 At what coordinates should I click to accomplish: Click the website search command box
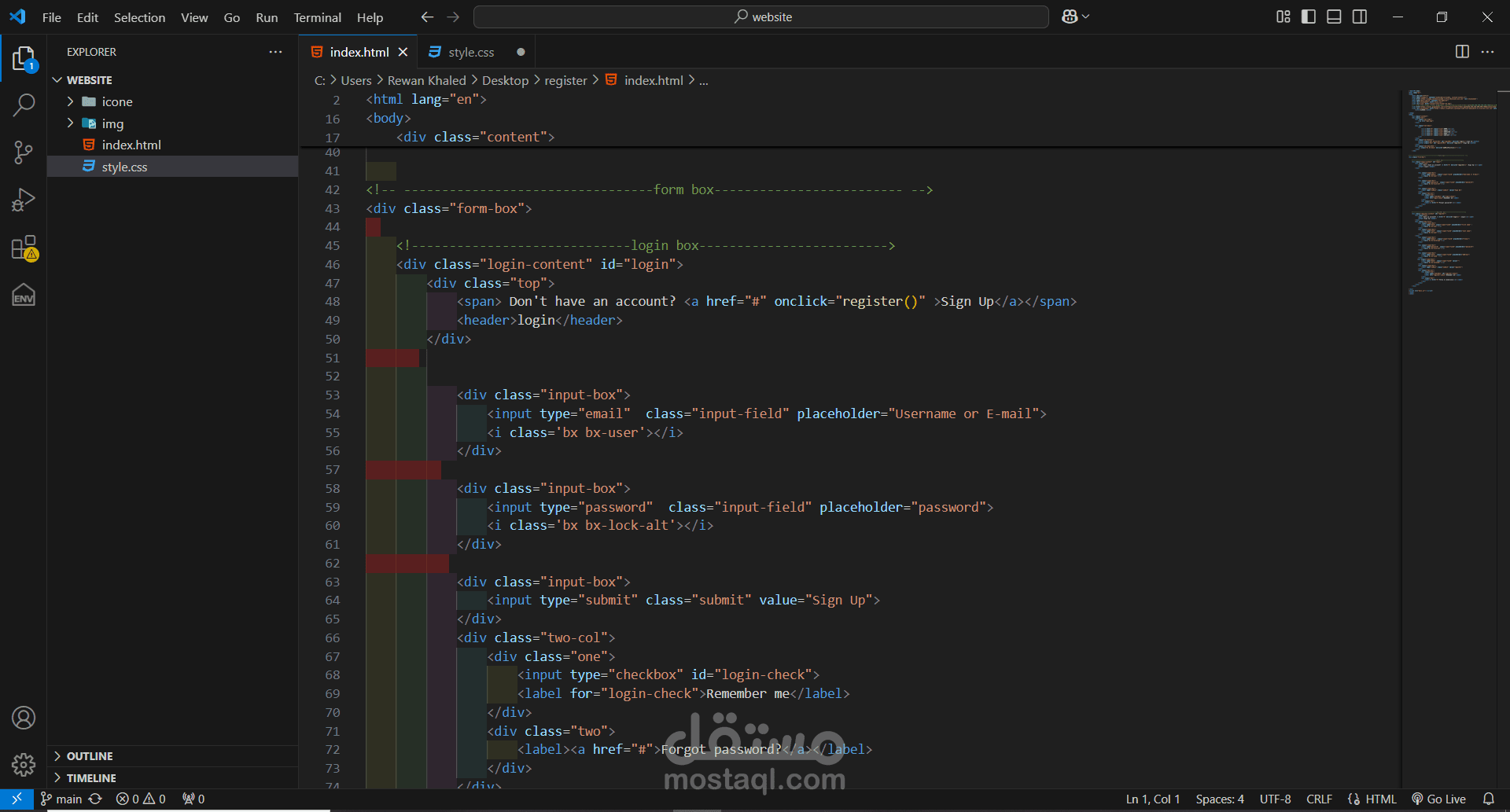[x=761, y=17]
